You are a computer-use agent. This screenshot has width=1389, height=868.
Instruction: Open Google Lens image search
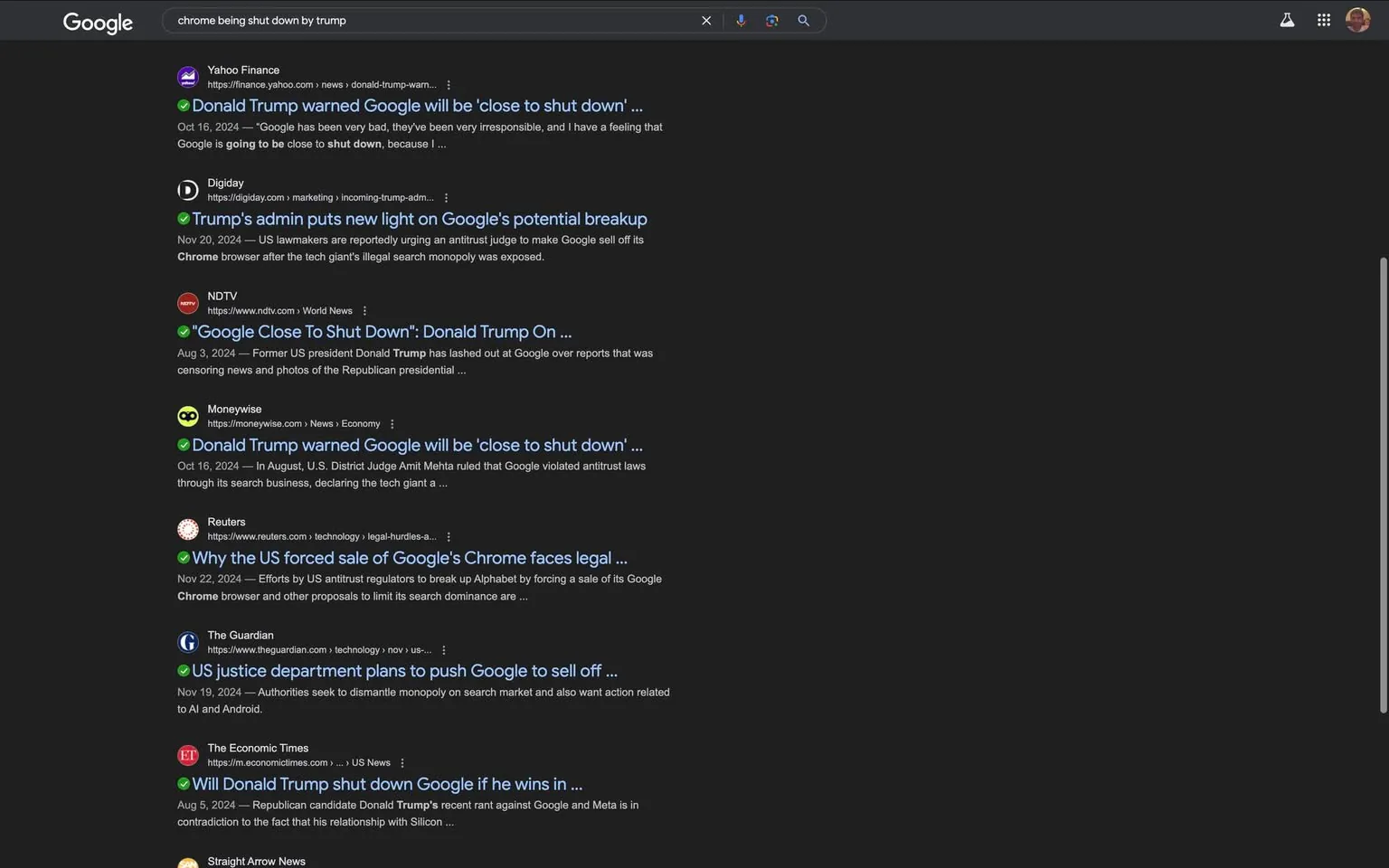tap(771, 20)
